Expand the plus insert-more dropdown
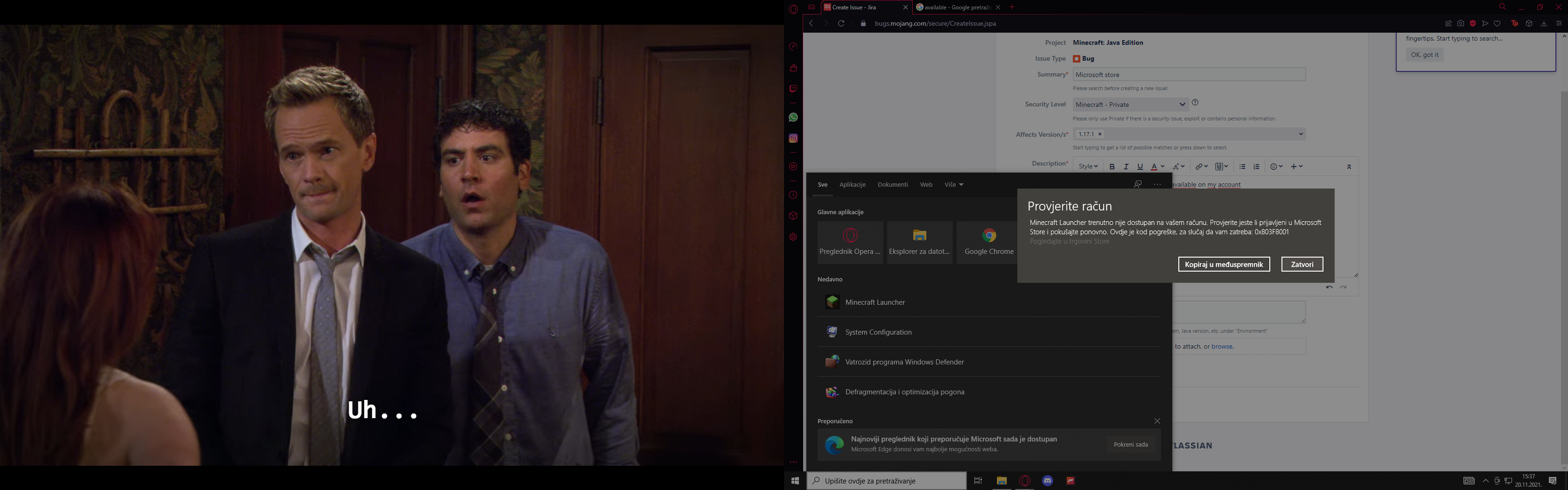1568x490 pixels. point(1296,167)
